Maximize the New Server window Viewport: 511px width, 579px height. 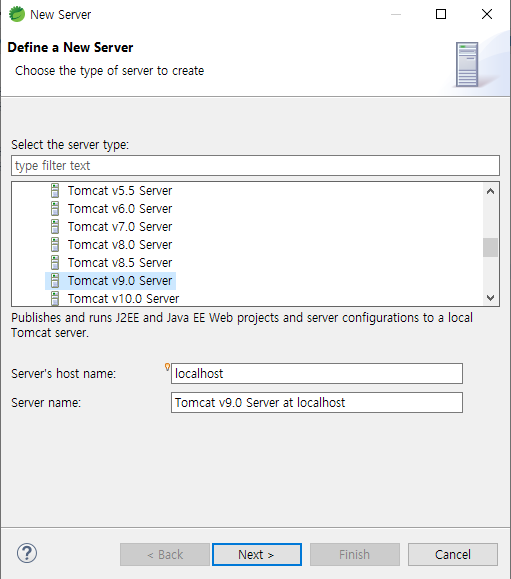coord(441,14)
